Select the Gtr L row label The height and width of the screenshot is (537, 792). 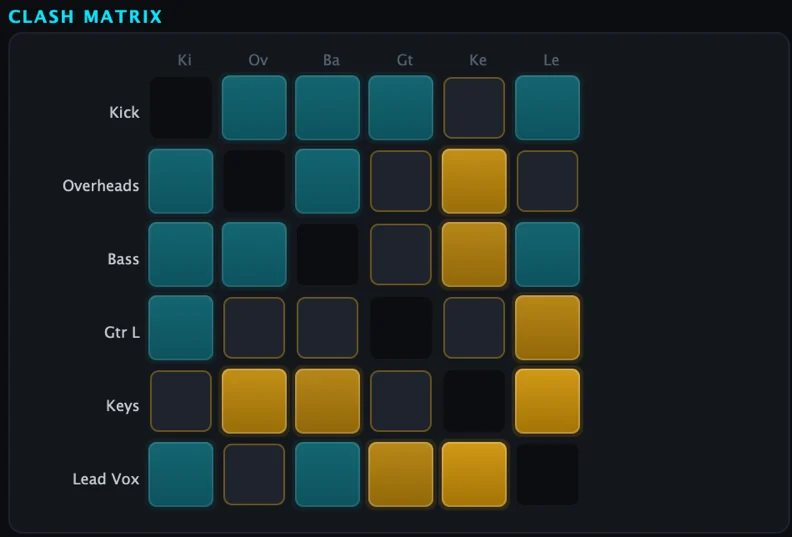(122, 332)
